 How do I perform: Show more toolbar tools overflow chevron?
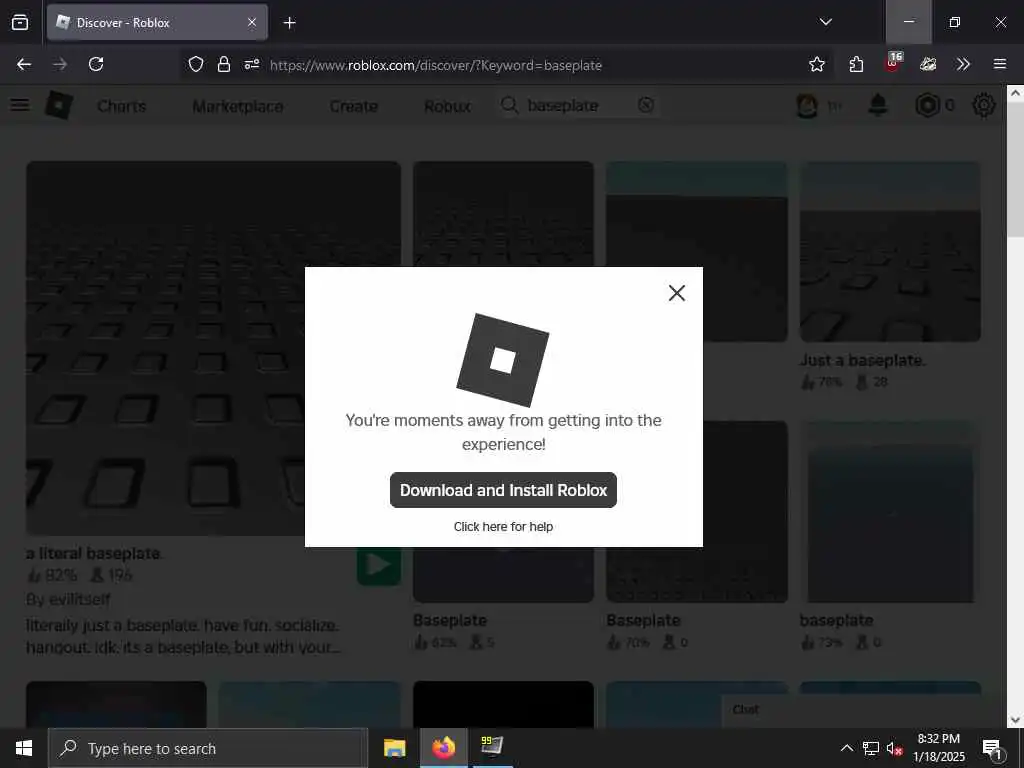click(963, 64)
